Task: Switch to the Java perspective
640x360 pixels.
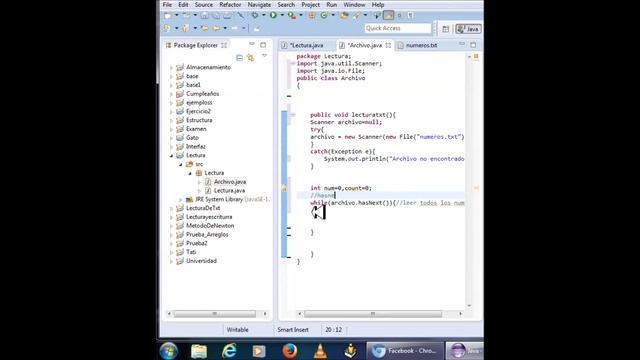Action: click(468, 29)
